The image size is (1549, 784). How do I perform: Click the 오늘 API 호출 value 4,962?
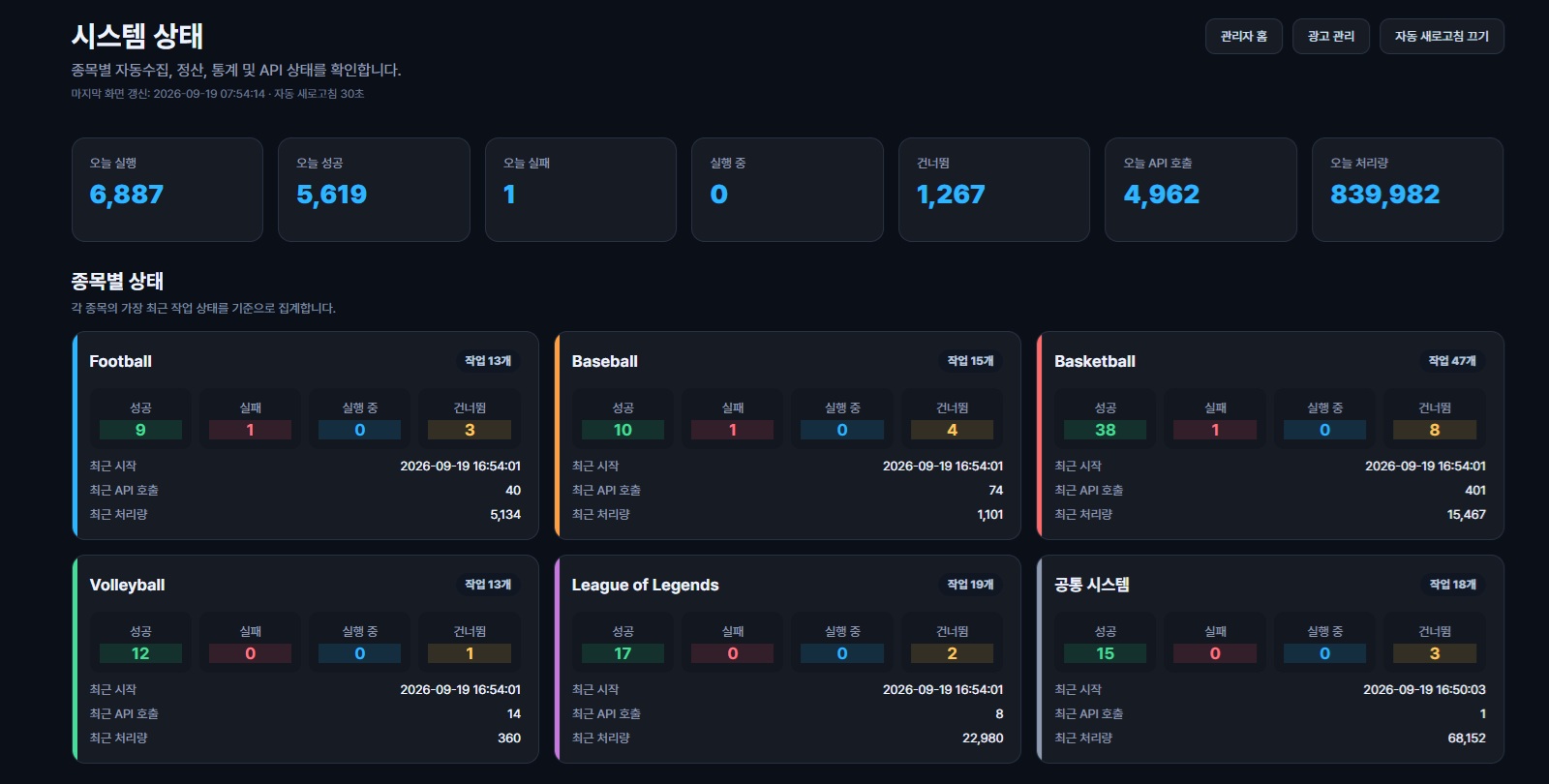(x=1161, y=195)
